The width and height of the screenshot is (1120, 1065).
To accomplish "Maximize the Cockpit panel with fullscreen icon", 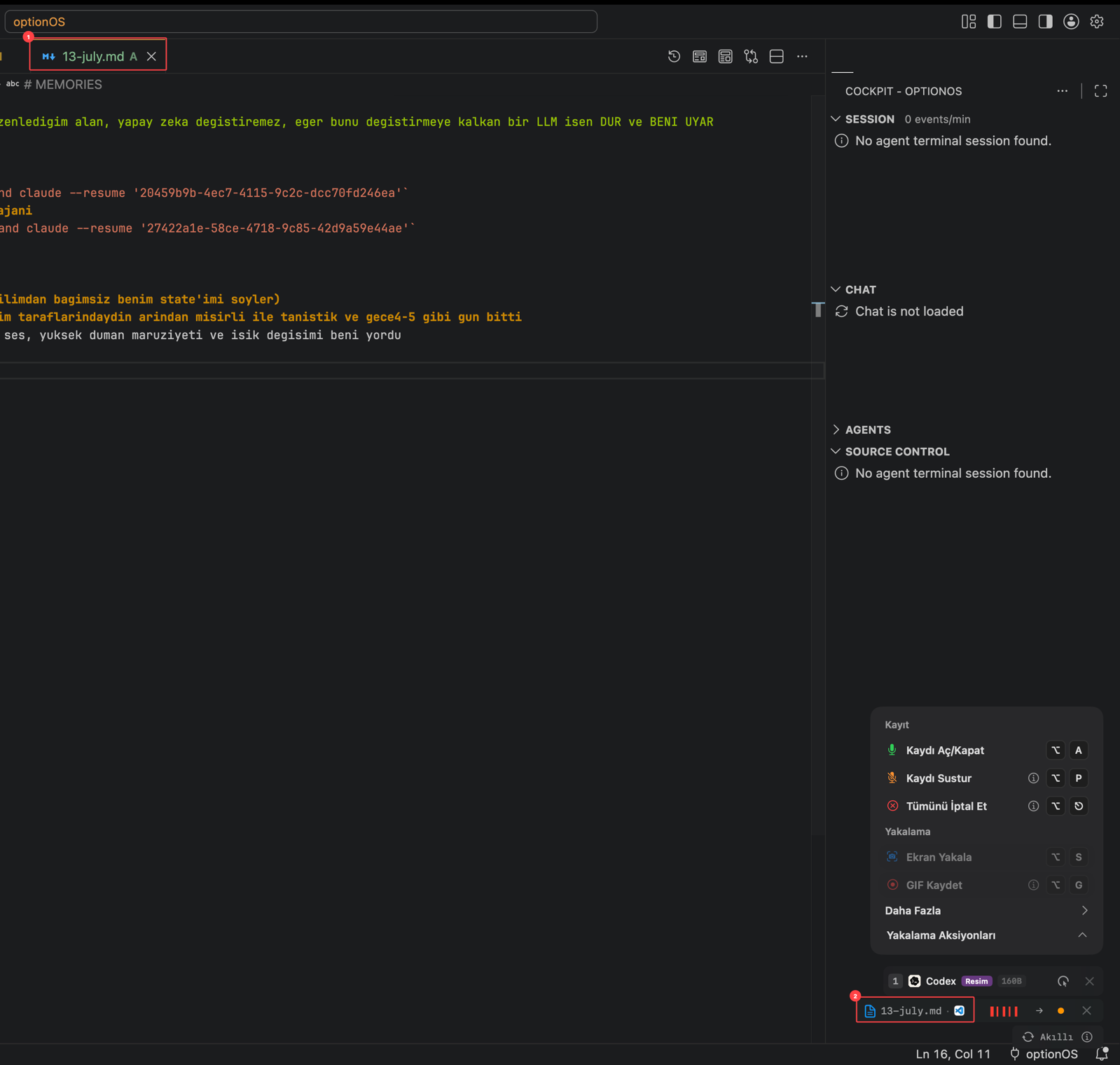I will point(1100,91).
